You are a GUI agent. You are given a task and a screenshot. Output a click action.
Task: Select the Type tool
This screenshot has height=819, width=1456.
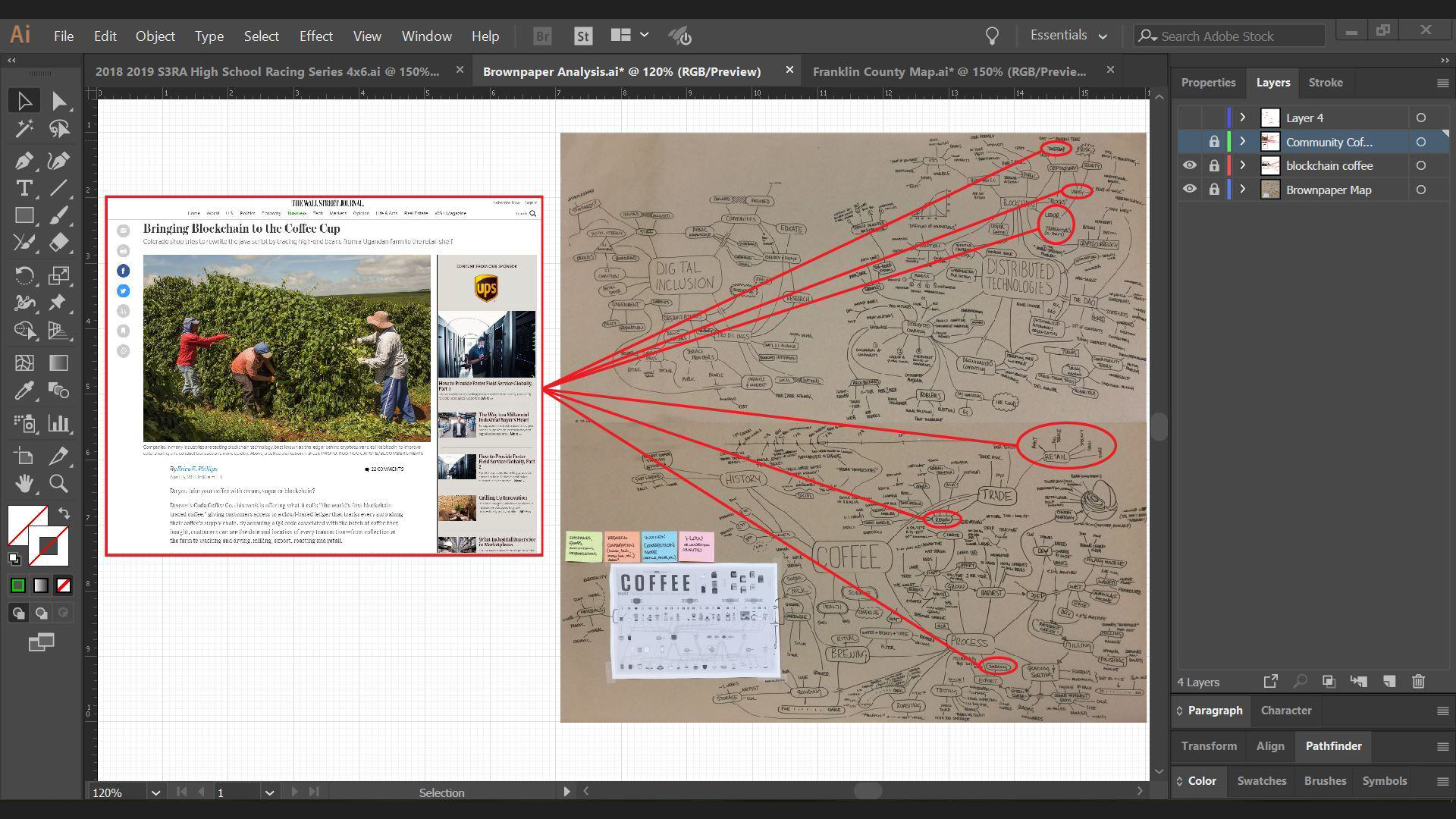point(24,188)
